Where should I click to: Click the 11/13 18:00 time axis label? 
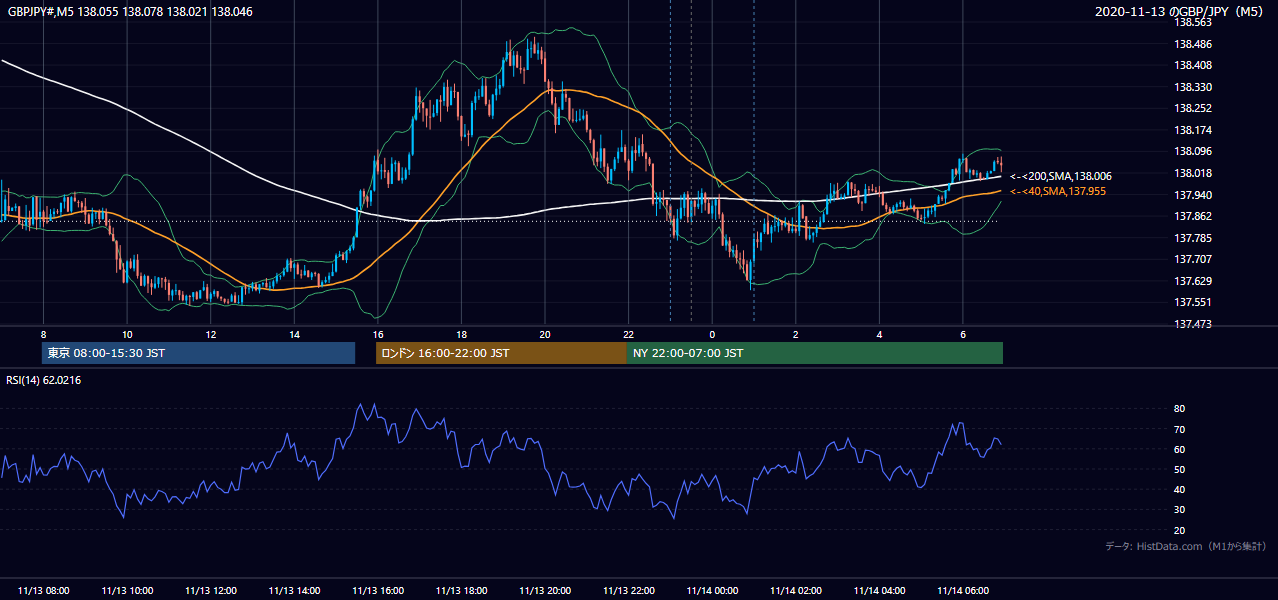(461, 591)
